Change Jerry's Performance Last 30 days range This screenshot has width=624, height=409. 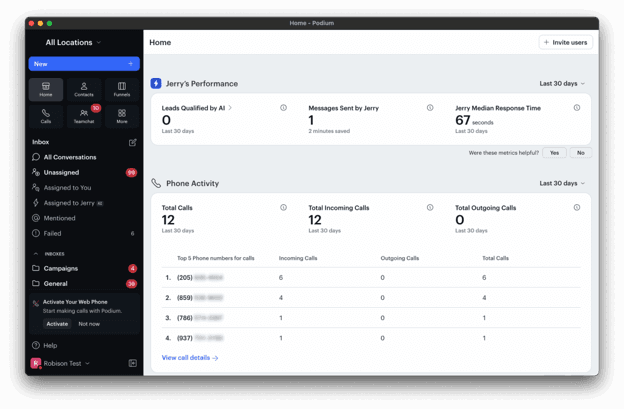(x=562, y=84)
